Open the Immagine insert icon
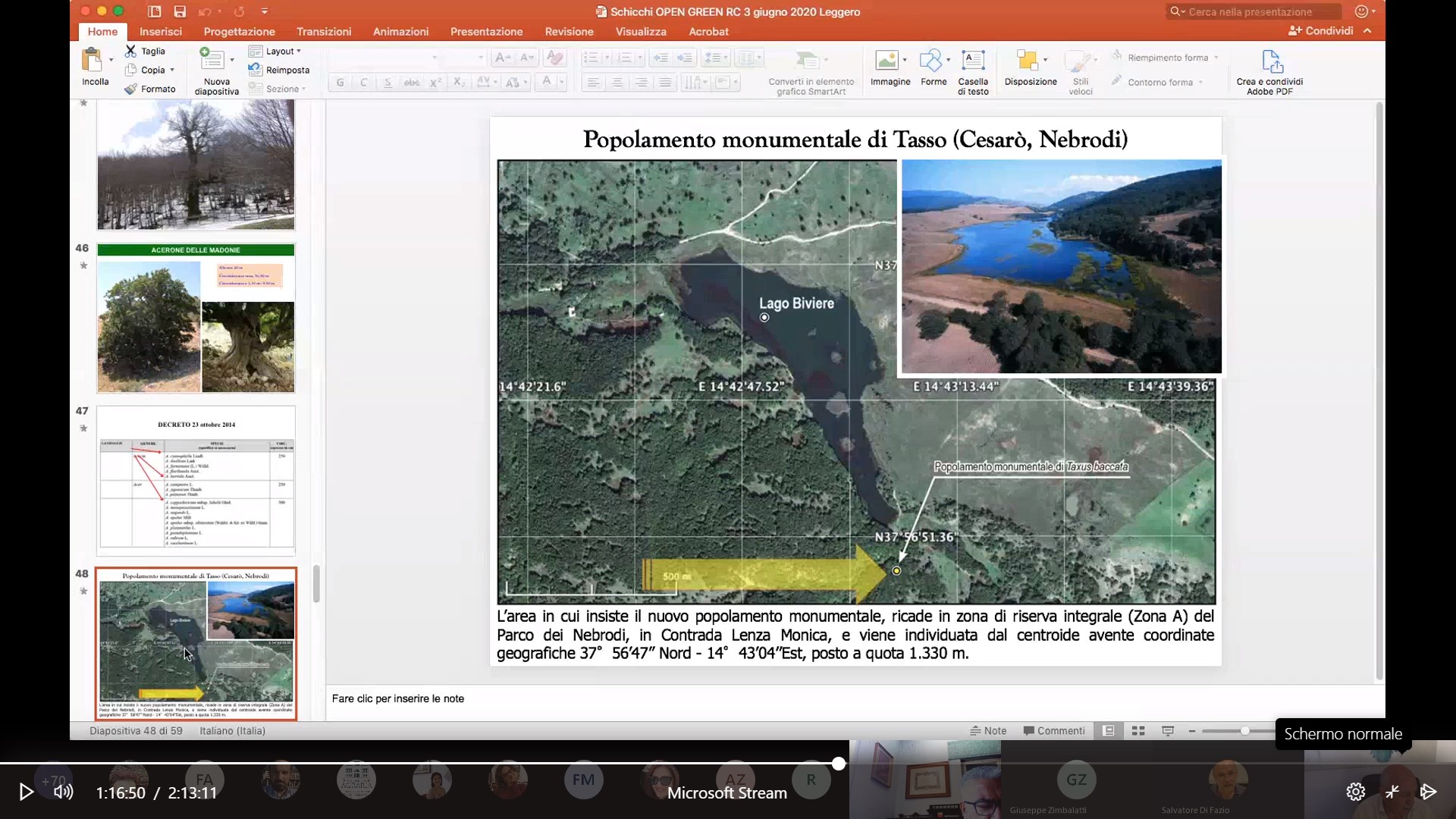The height and width of the screenshot is (819, 1456). 886,61
